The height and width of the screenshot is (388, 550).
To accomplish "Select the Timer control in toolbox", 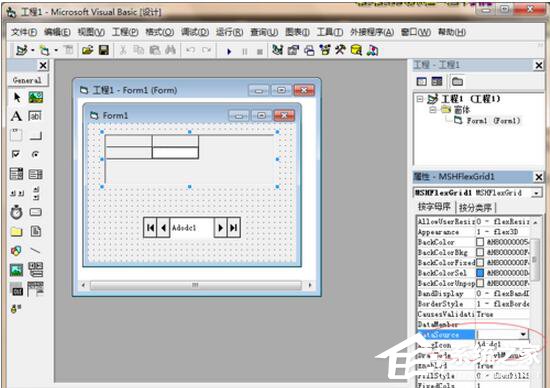I will coord(16,212).
